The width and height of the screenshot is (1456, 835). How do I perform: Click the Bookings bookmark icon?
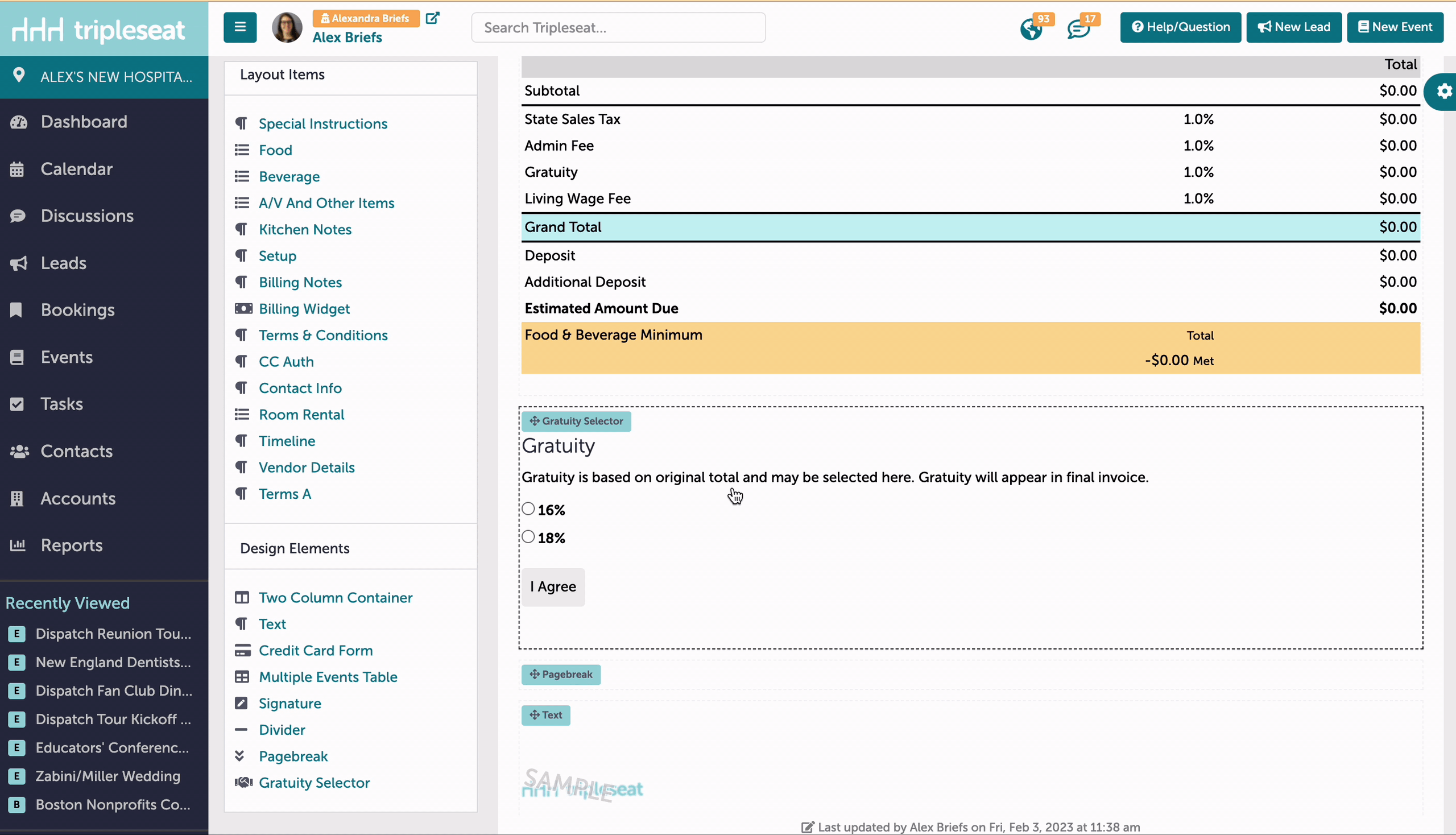pos(16,309)
